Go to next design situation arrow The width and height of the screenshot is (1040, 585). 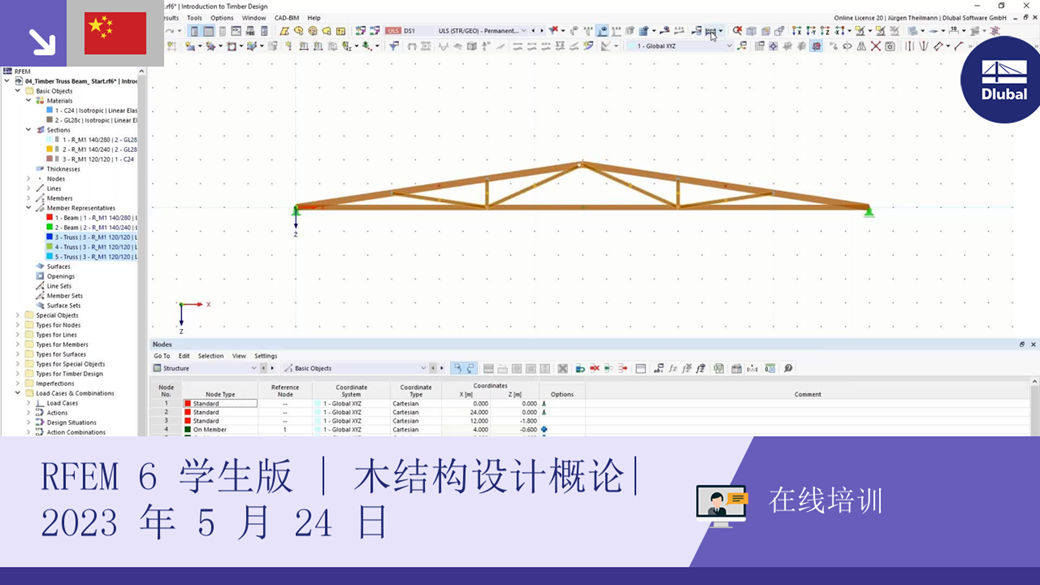pyautogui.click(x=541, y=31)
